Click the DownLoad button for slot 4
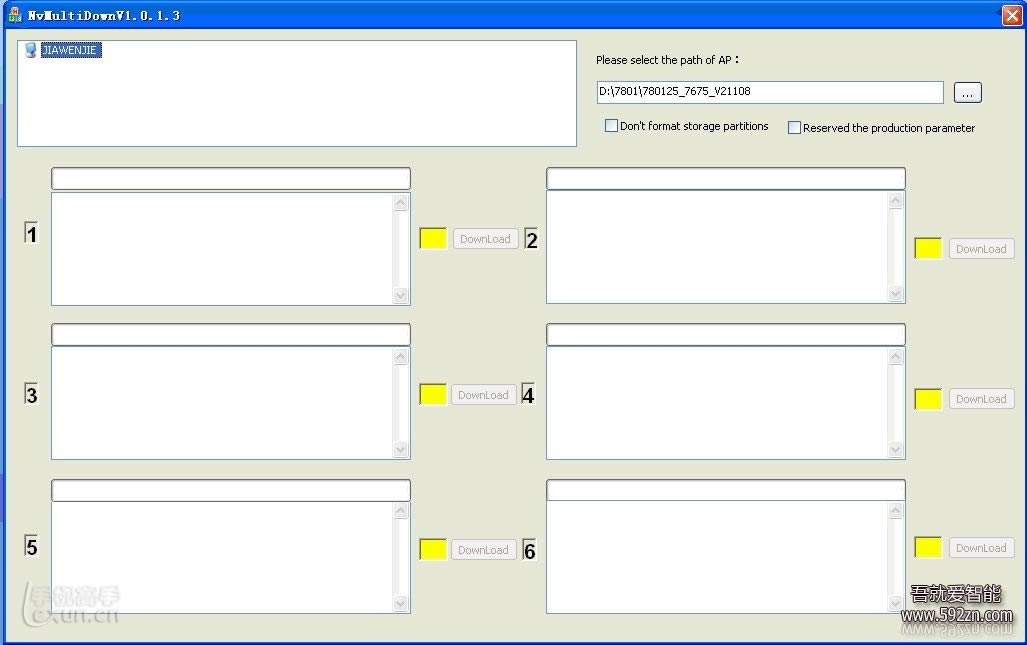 point(980,399)
